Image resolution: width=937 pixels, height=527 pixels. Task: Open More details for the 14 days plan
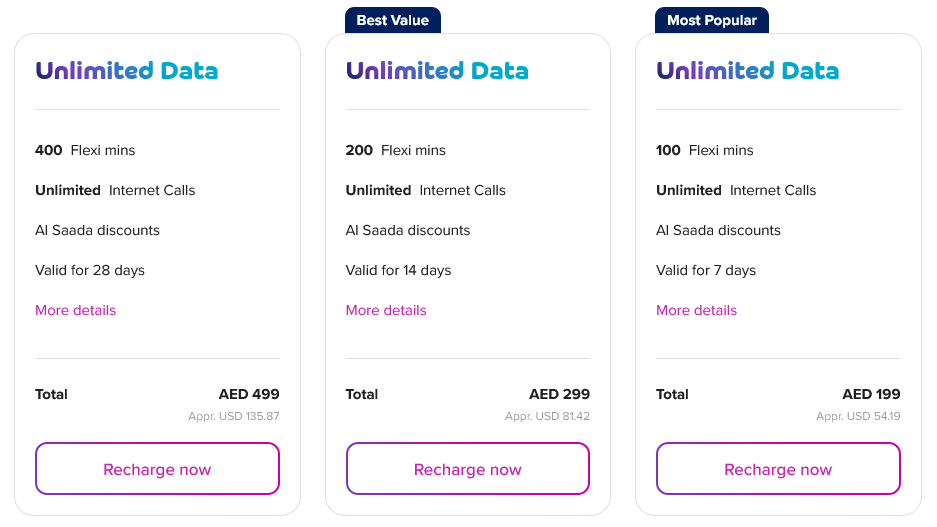click(x=386, y=310)
